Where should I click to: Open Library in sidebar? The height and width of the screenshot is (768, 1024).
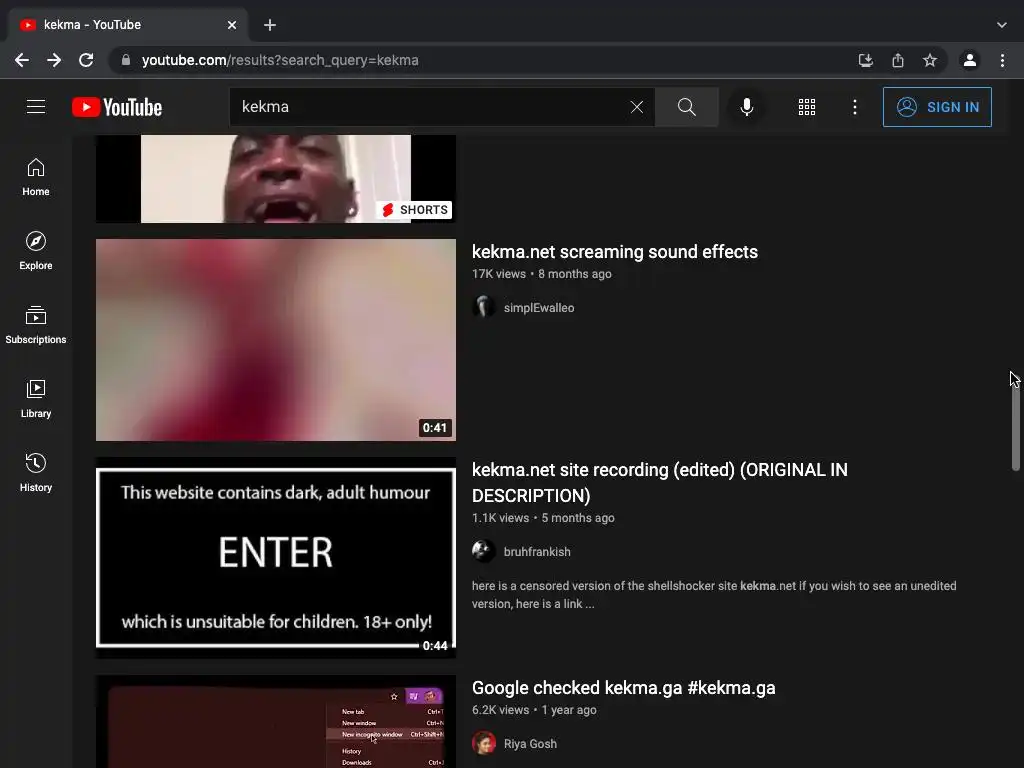pyautogui.click(x=36, y=398)
